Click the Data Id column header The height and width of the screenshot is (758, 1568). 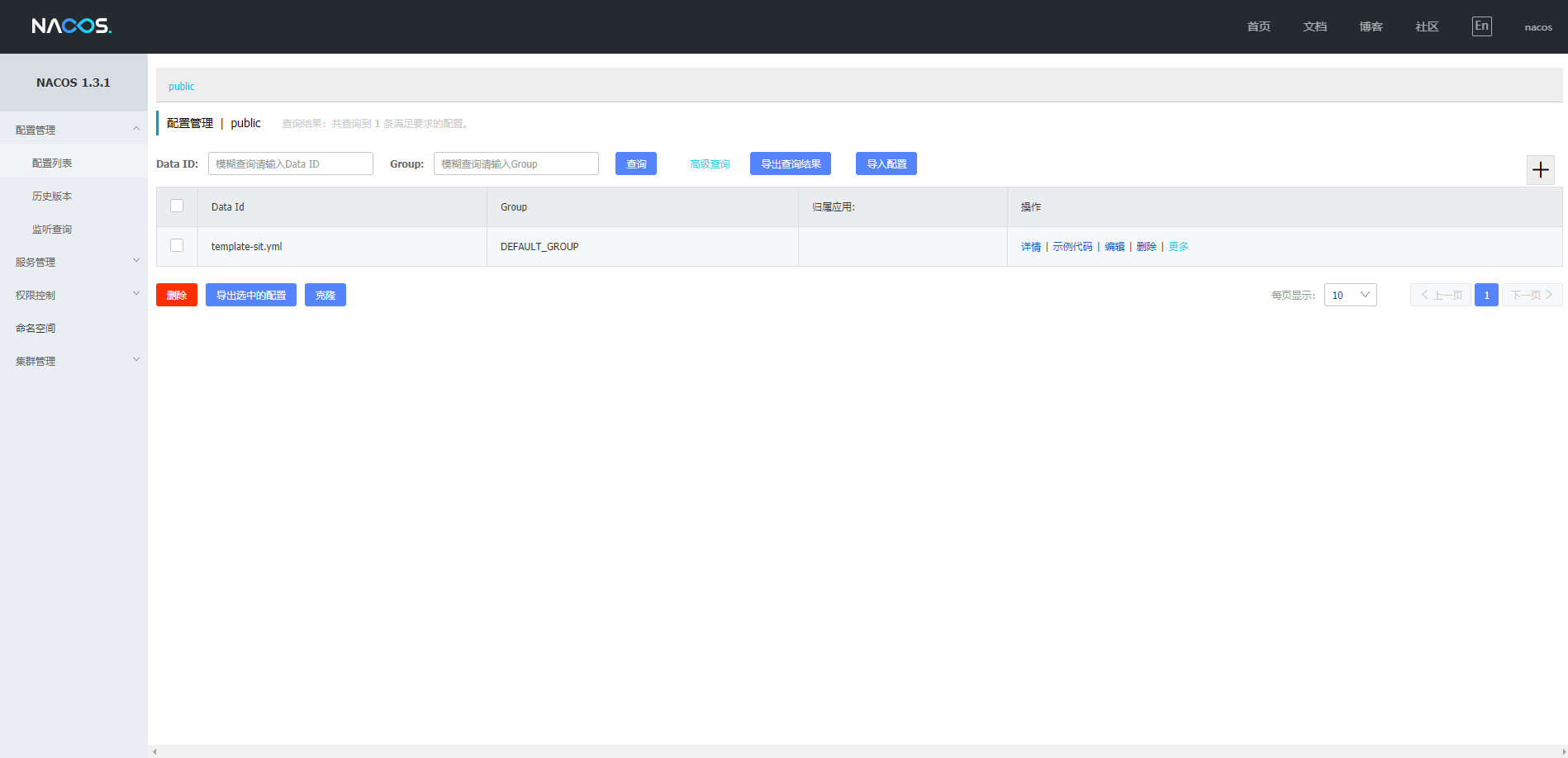[x=342, y=206]
